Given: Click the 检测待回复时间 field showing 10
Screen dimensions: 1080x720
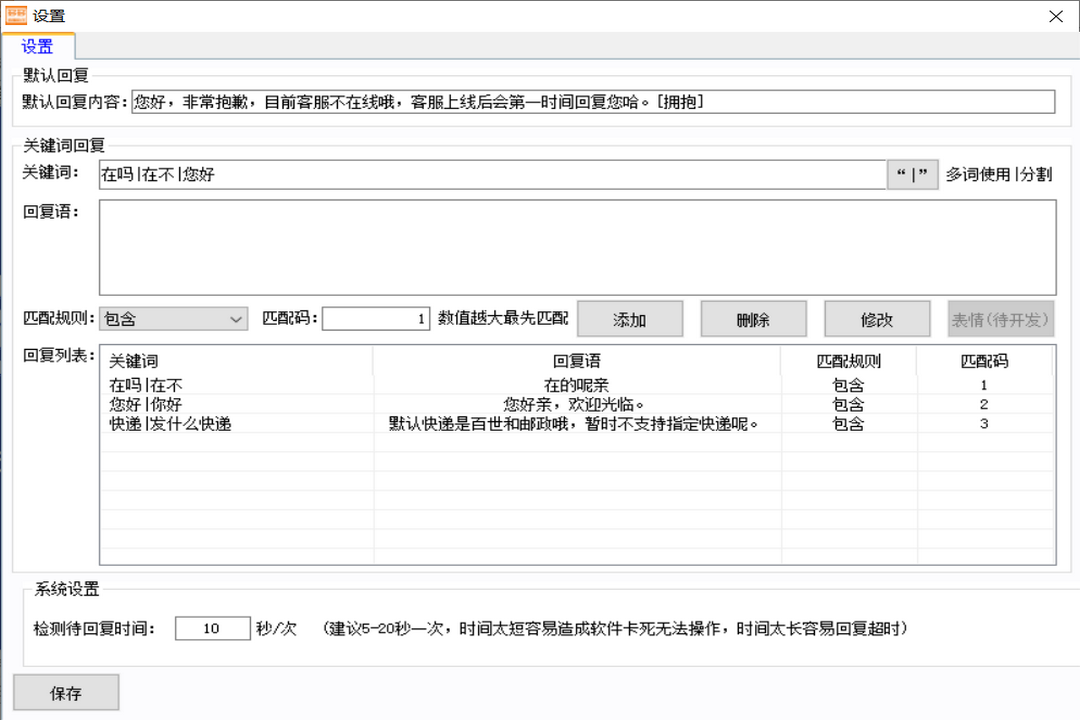Looking at the screenshot, I should pos(212,628).
